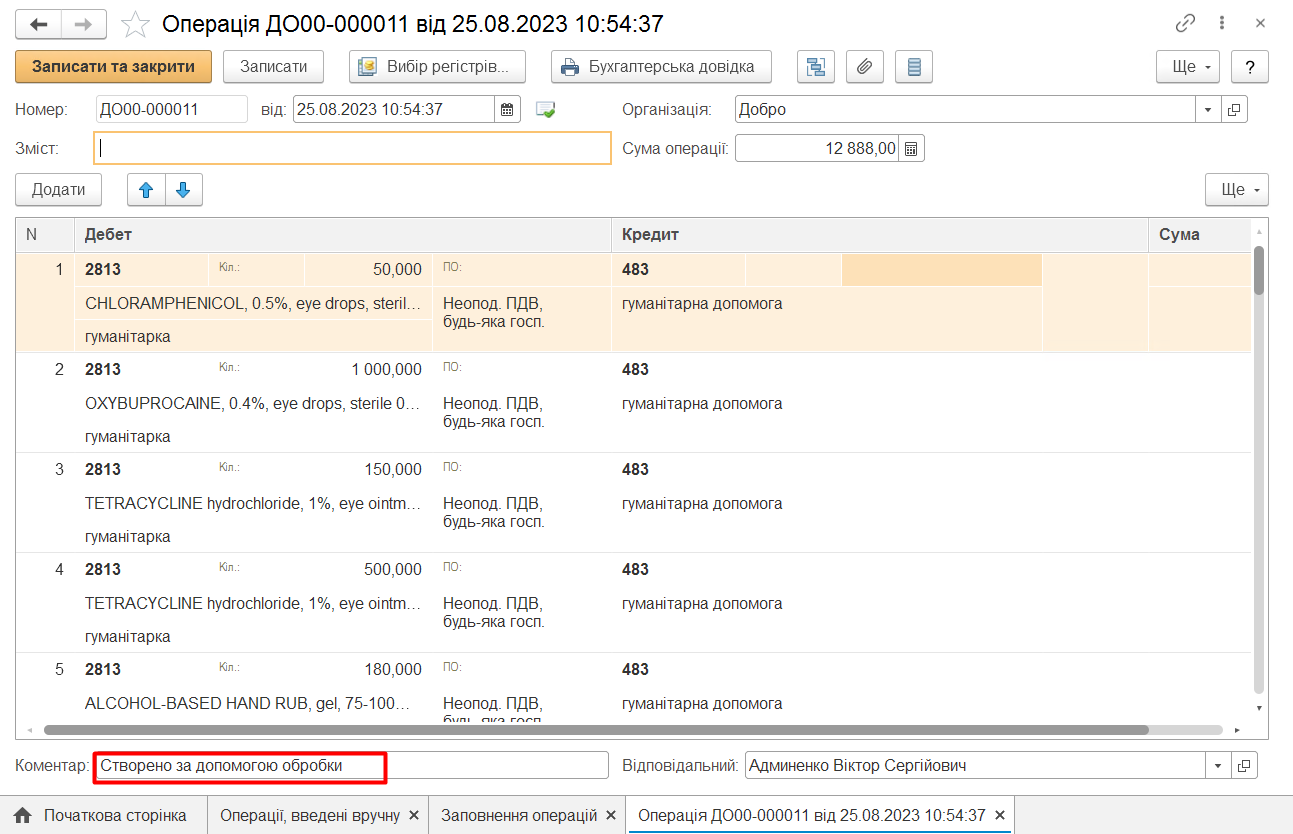
Task: Click the Сума операції field 12 888,00
Action: tap(816, 149)
